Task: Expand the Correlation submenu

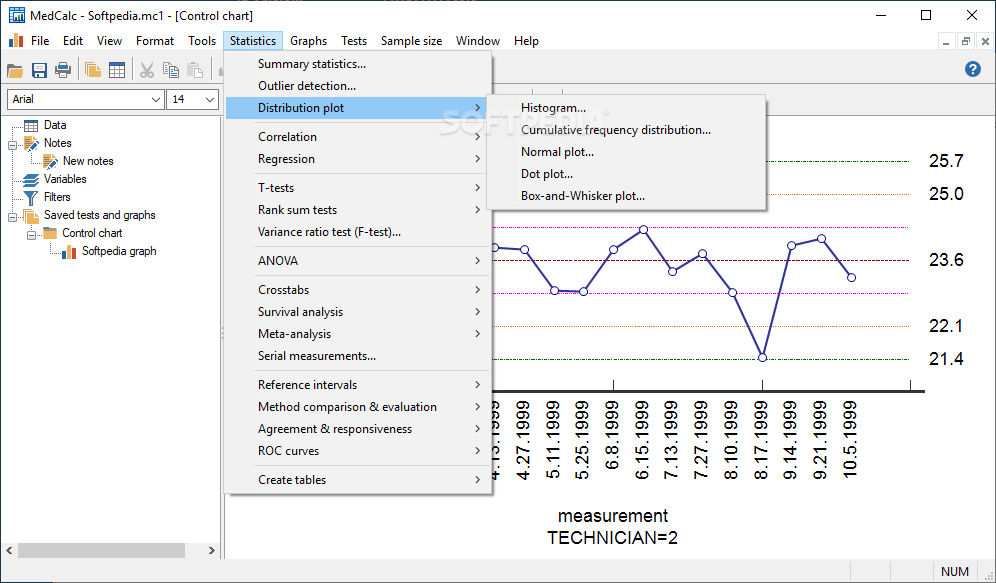Action: [358, 137]
